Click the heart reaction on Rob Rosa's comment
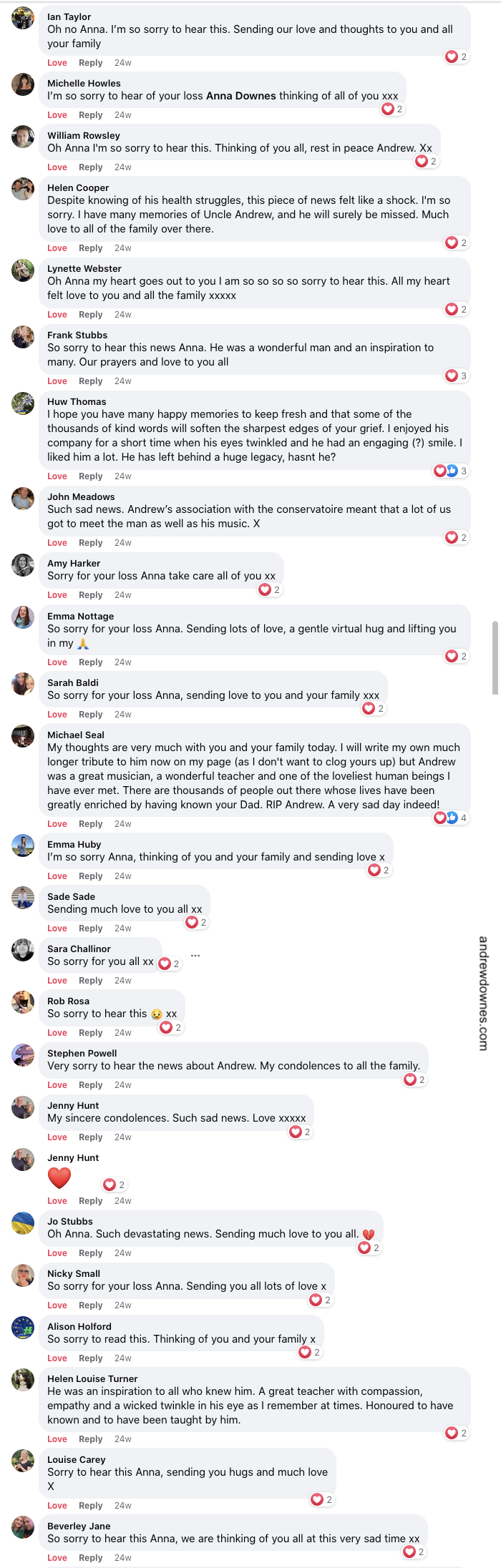 click(x=170, y=1026)
